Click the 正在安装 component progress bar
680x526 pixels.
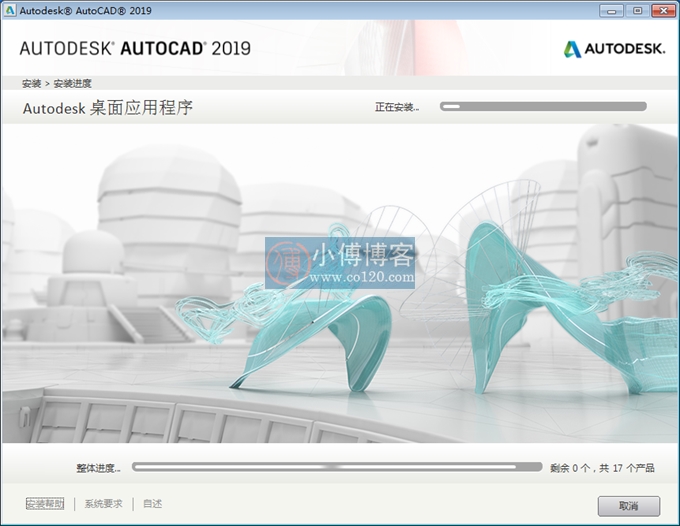543,106
